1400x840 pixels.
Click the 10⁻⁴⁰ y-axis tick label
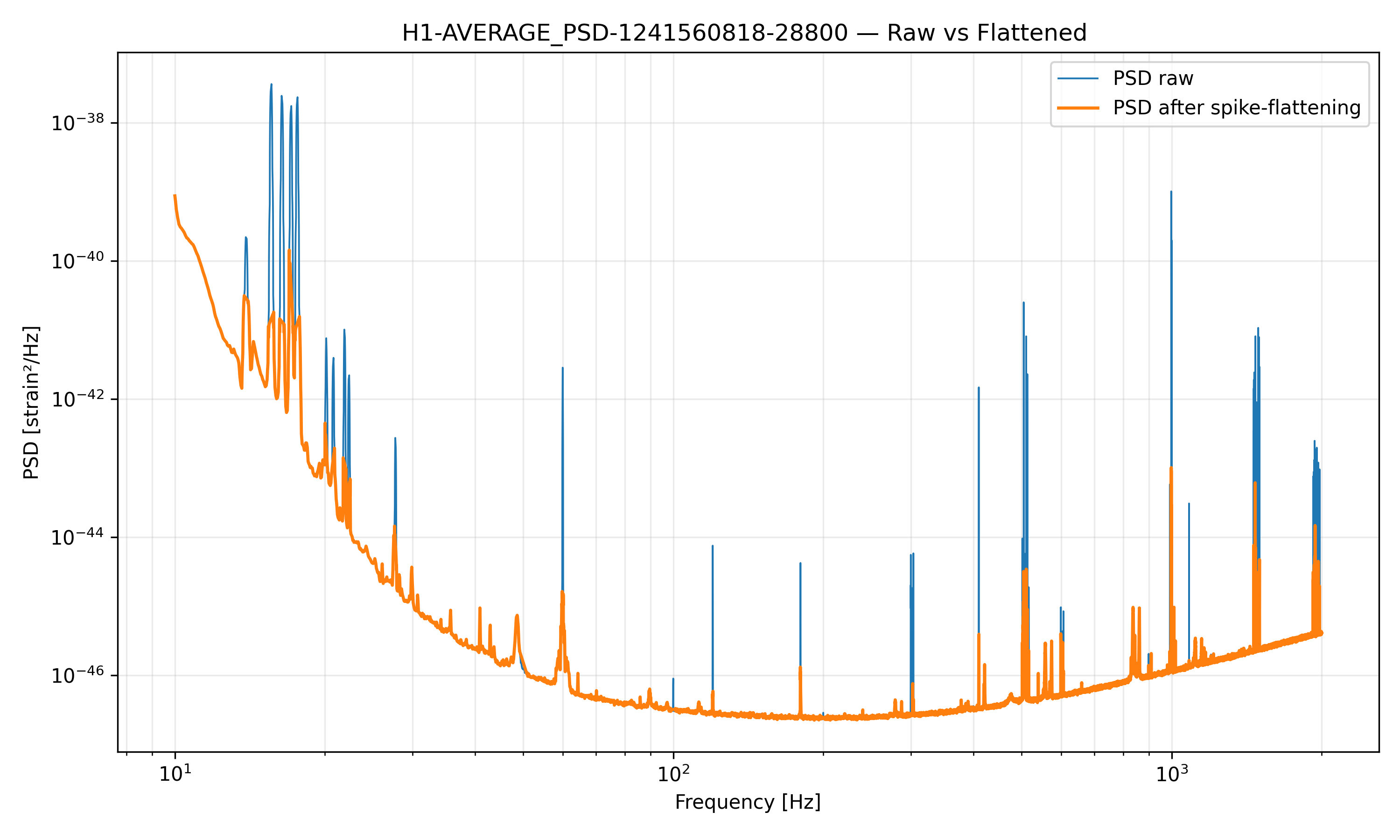77,261
